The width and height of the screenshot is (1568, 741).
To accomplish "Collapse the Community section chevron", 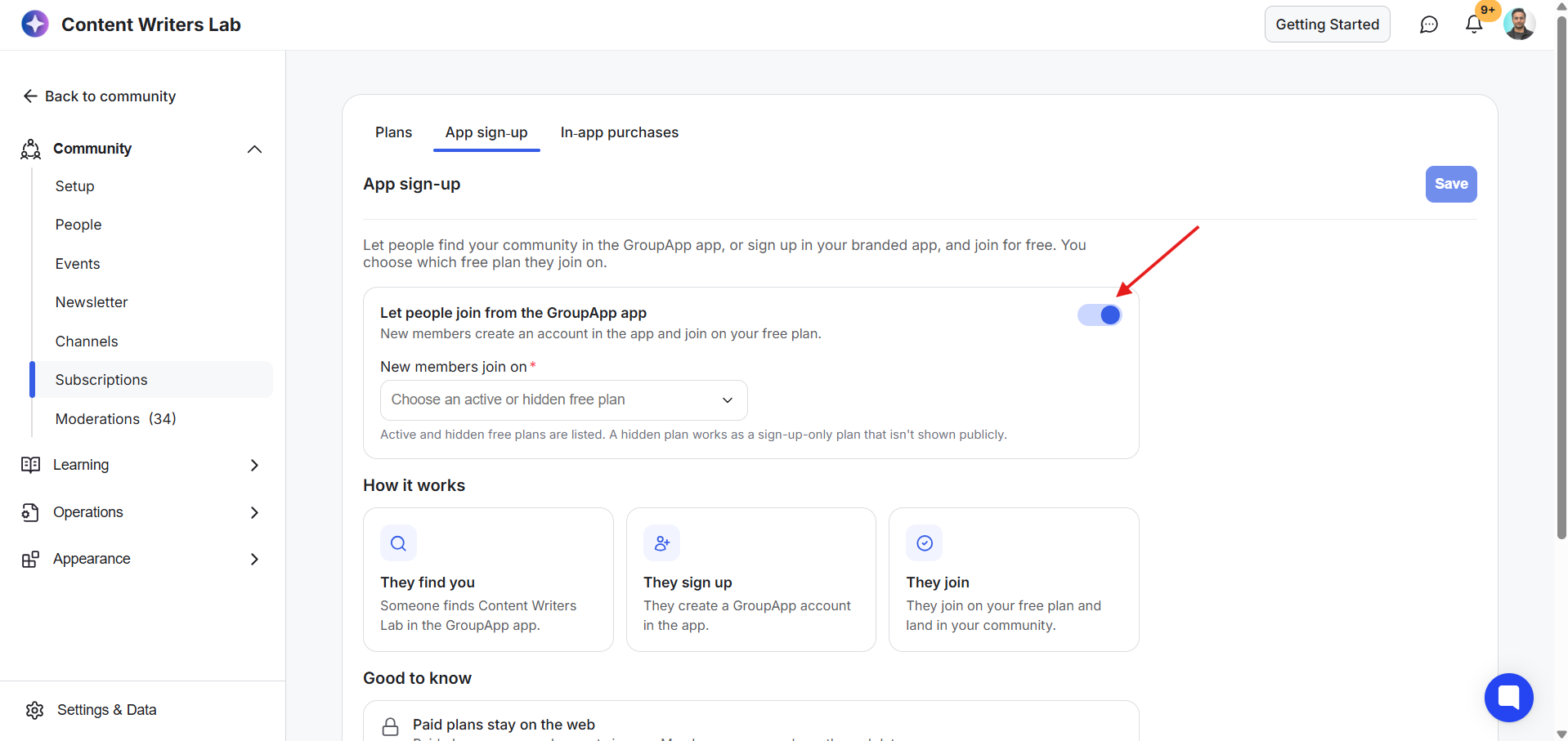I will [x=254, y=149].
